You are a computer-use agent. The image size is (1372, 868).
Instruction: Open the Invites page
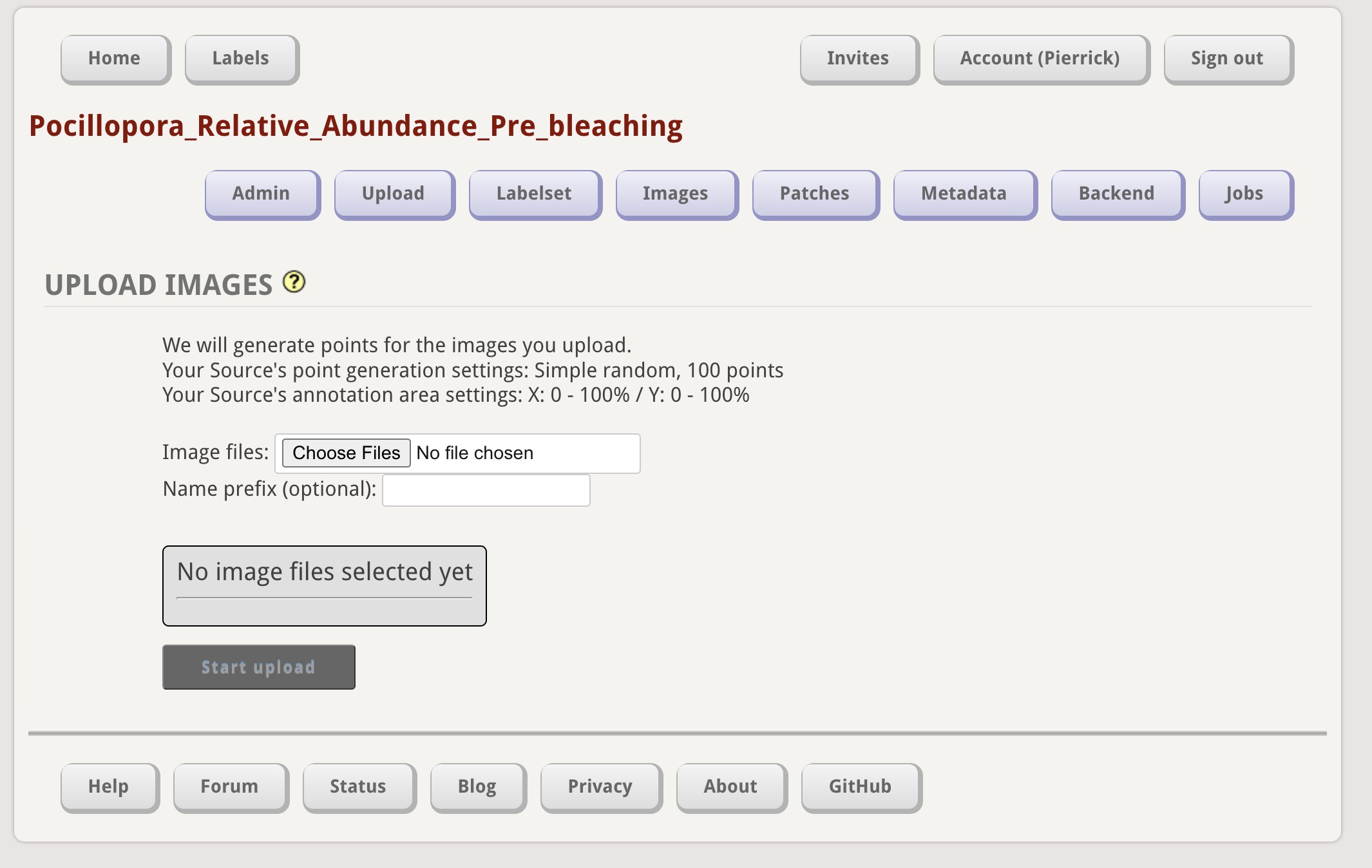[x=859, y=59]
